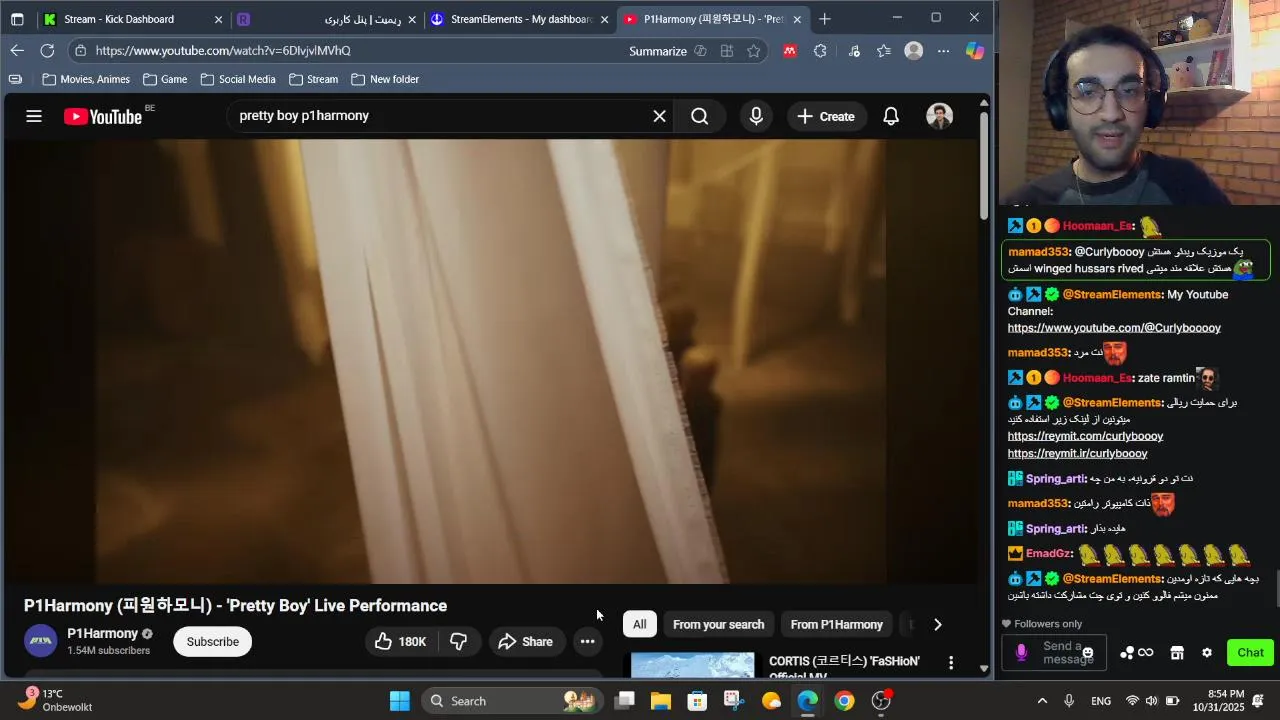This screenshot has height=720, width=1280.
Task: Open YouTube account avatar menu
Action: (939, 117)
